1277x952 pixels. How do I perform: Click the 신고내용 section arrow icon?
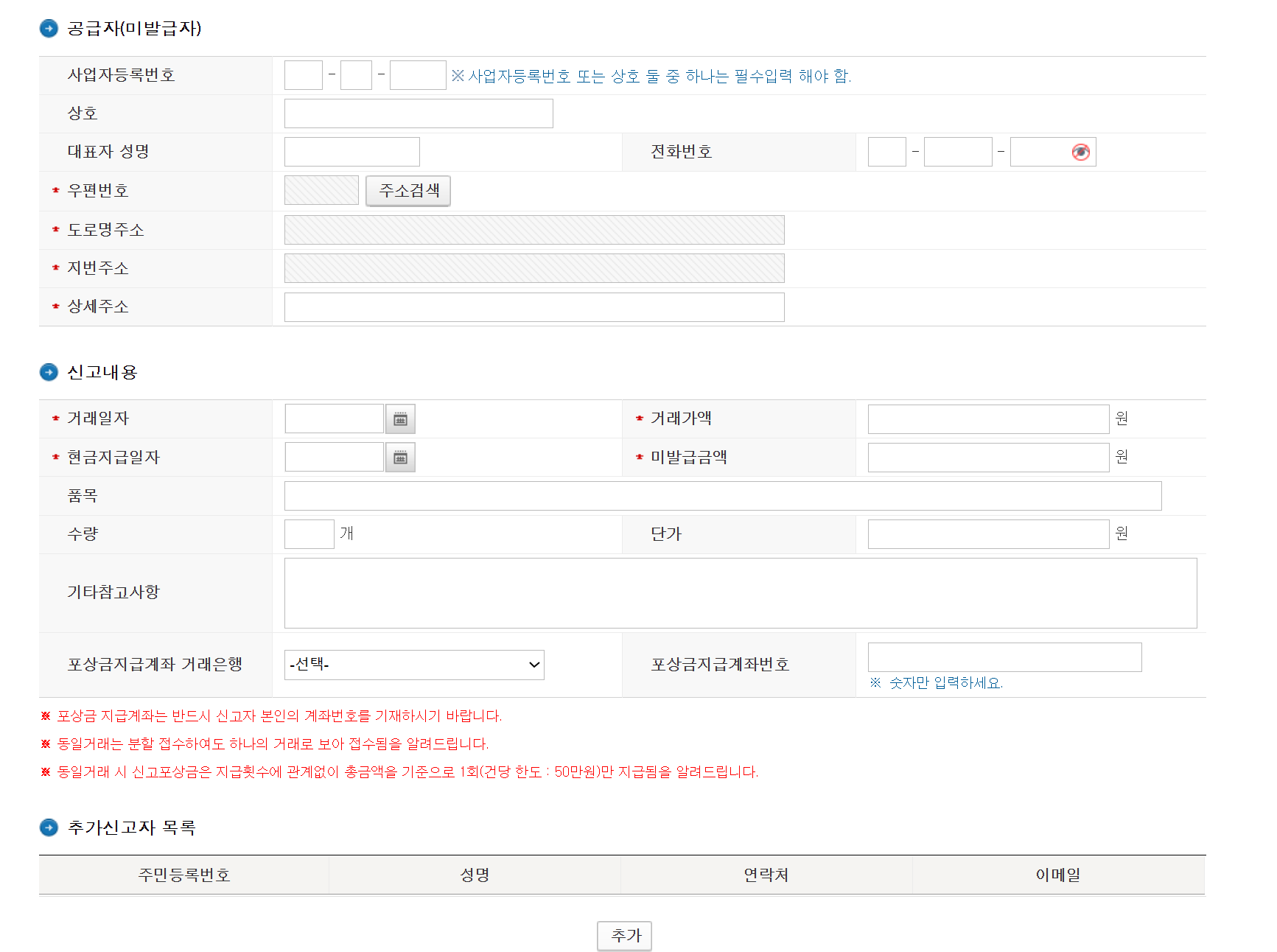(x=49, y=372)
